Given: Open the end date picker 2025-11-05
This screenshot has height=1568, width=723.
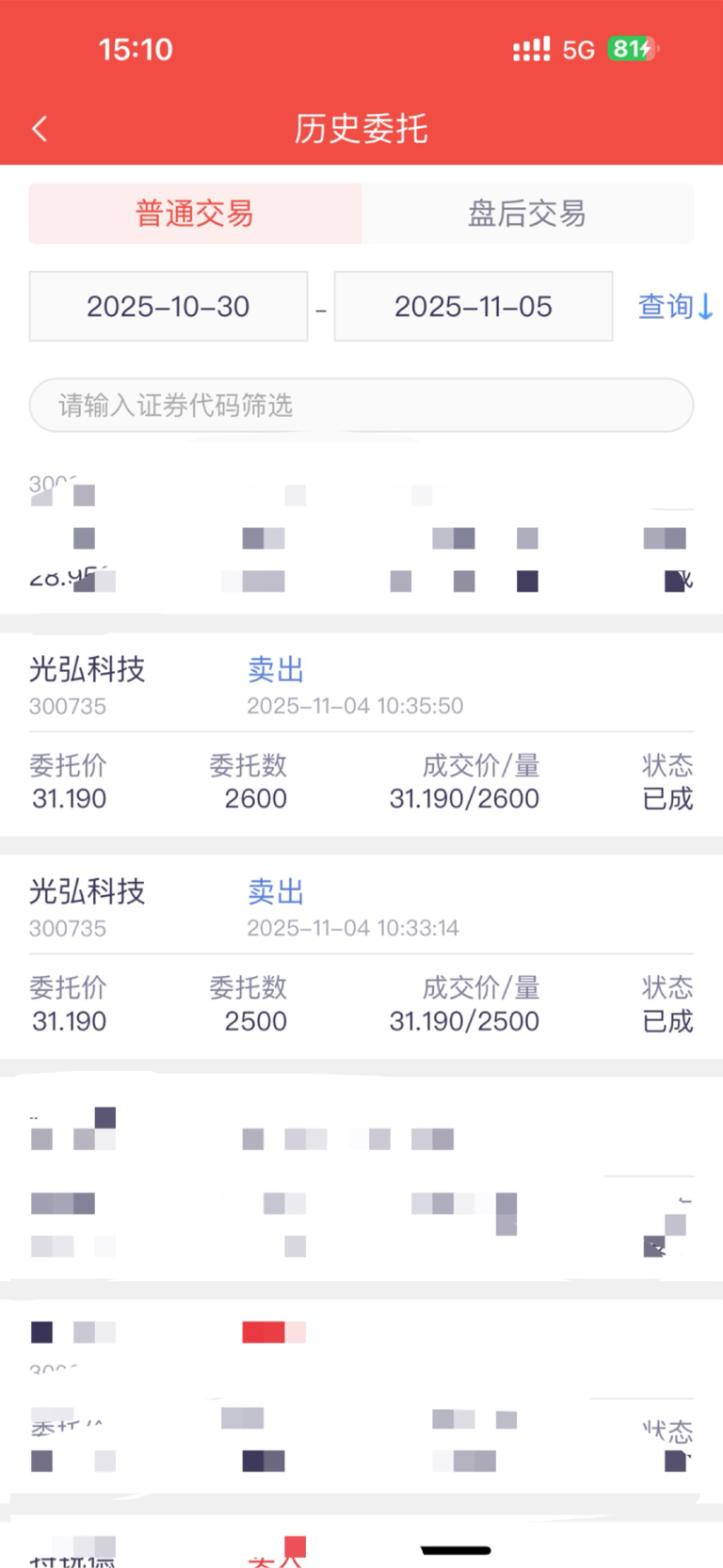Looking at the screenshot, I should 474,306.
